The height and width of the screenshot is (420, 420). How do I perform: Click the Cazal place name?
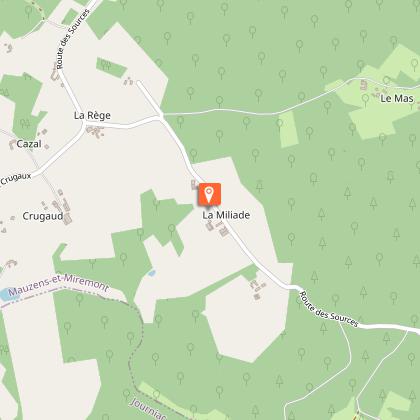[29, 144]
